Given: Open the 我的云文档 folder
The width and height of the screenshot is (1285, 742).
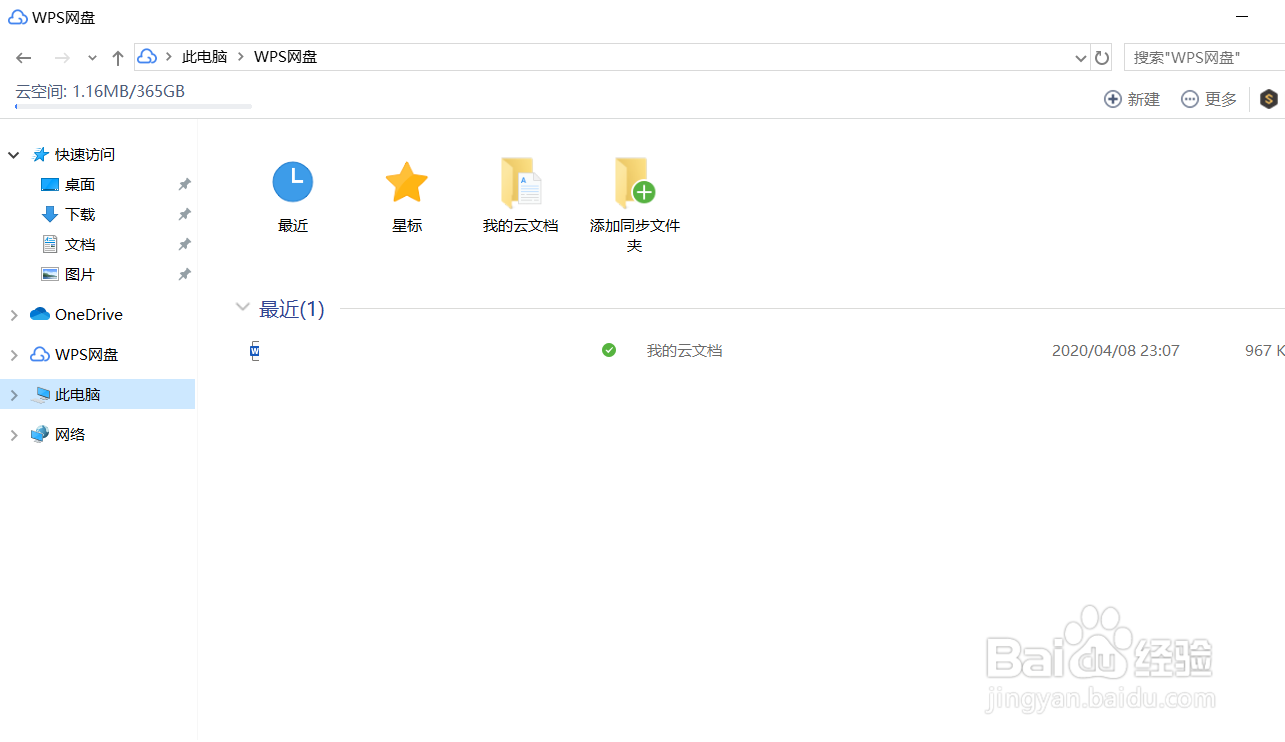Looking at the screenshot, I should click(520, 183).
